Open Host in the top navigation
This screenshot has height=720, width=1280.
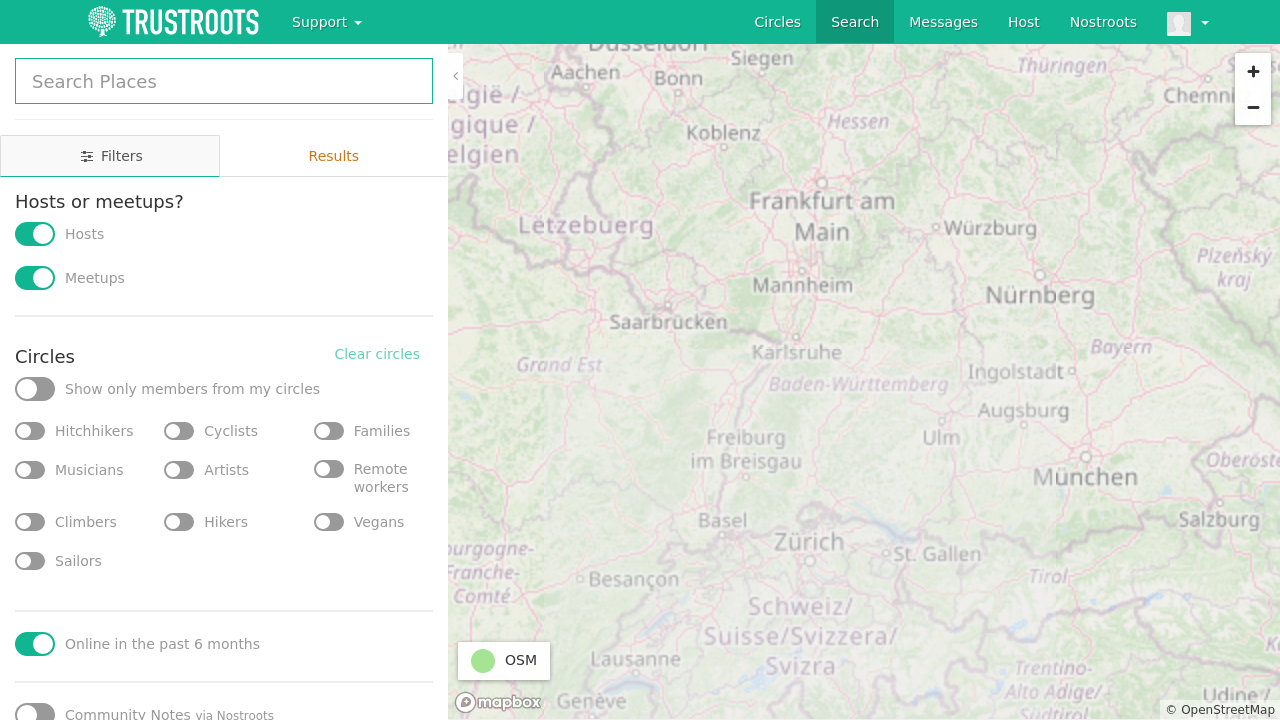point(1023,22)
